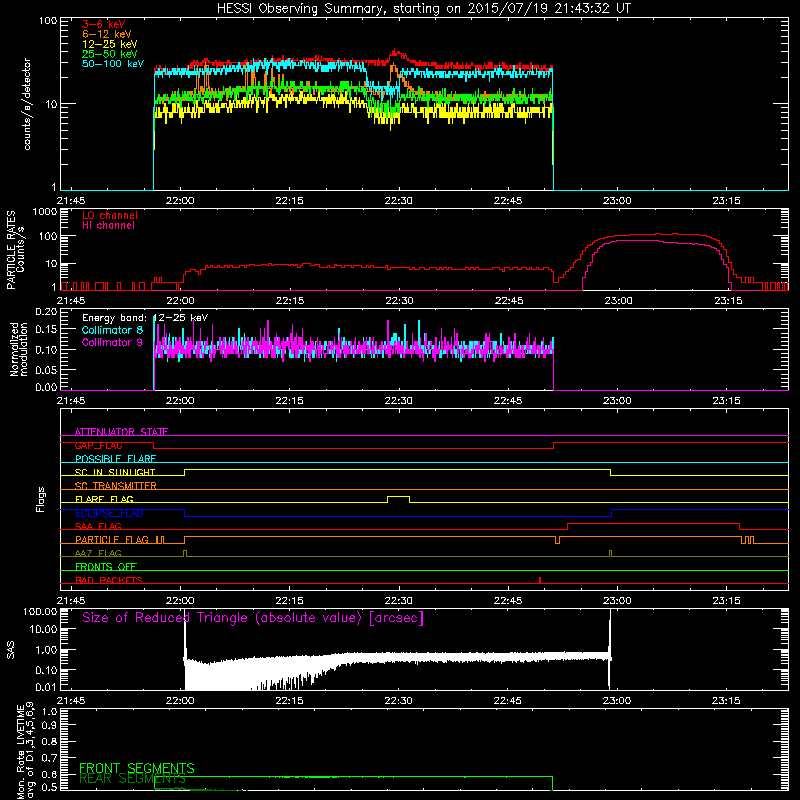Image resolution: width=800 pixels, height=800 pixels.
Task: Click the ECLIPSE_FLAG label
Action: pos(109,513)
